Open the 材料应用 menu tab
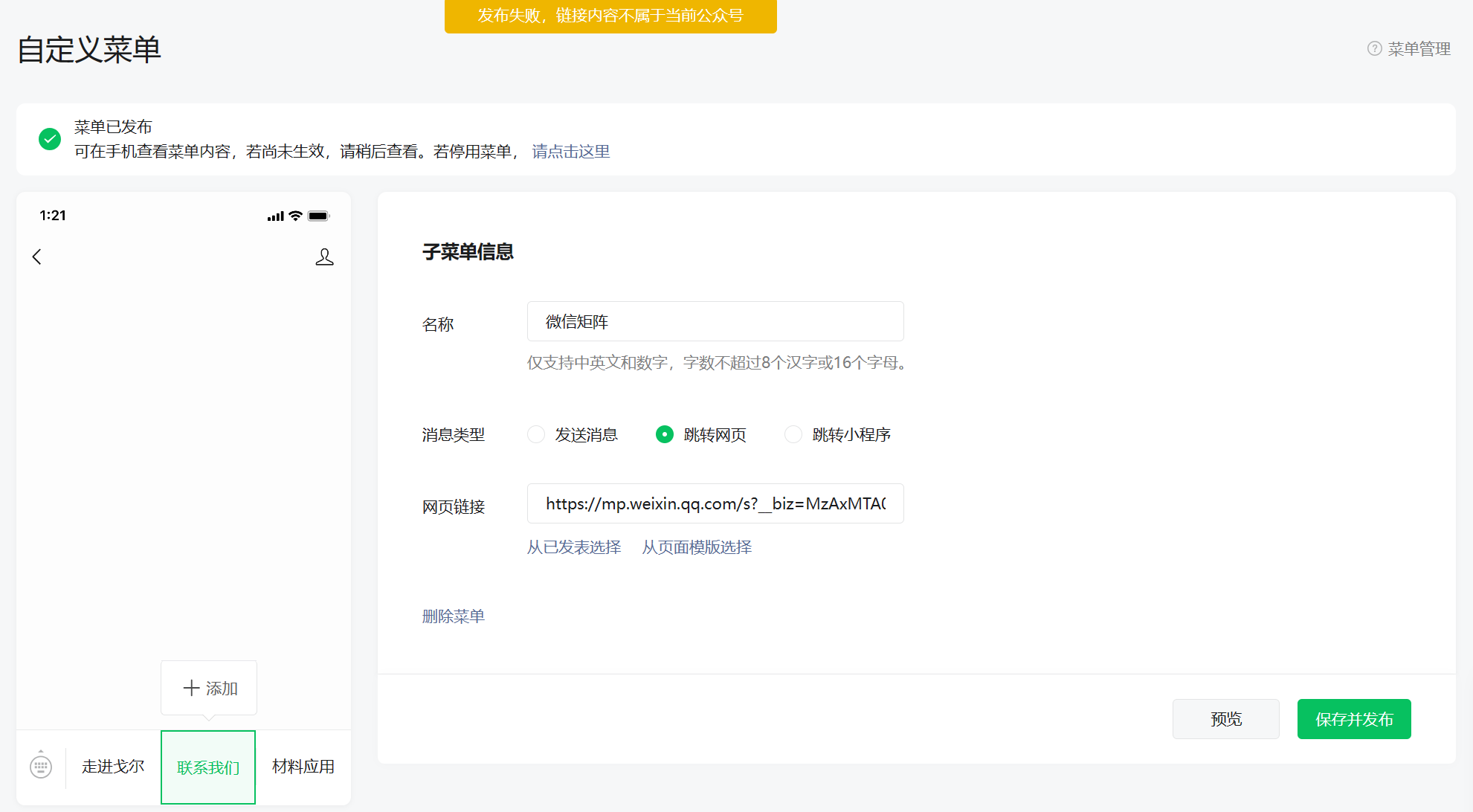 click(303, 767)
